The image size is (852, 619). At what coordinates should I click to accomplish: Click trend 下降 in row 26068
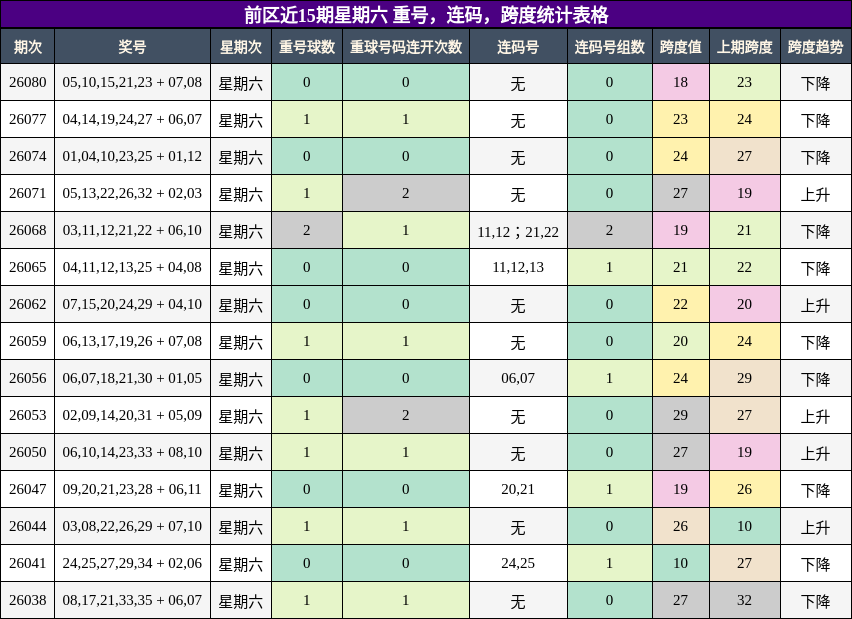click(815, 231)
